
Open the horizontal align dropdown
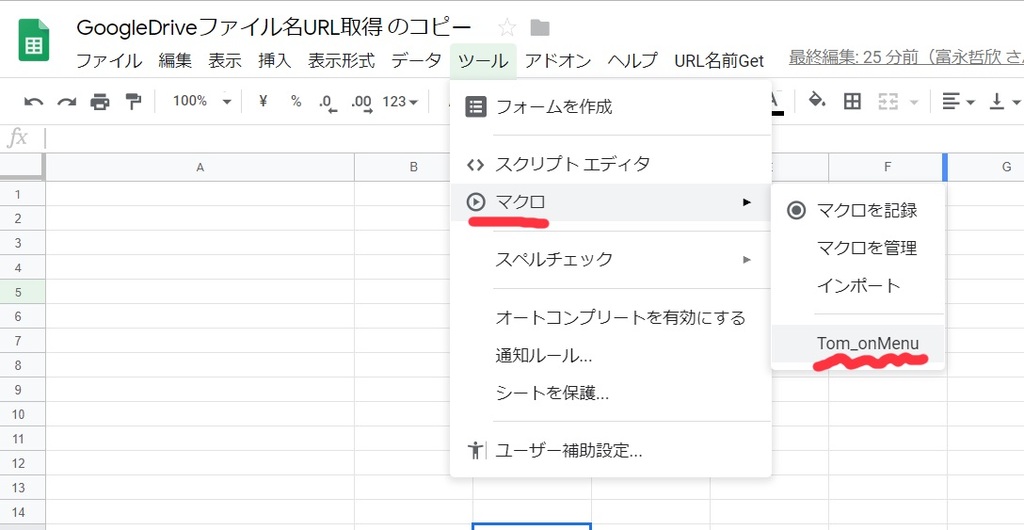pos(959,102)
